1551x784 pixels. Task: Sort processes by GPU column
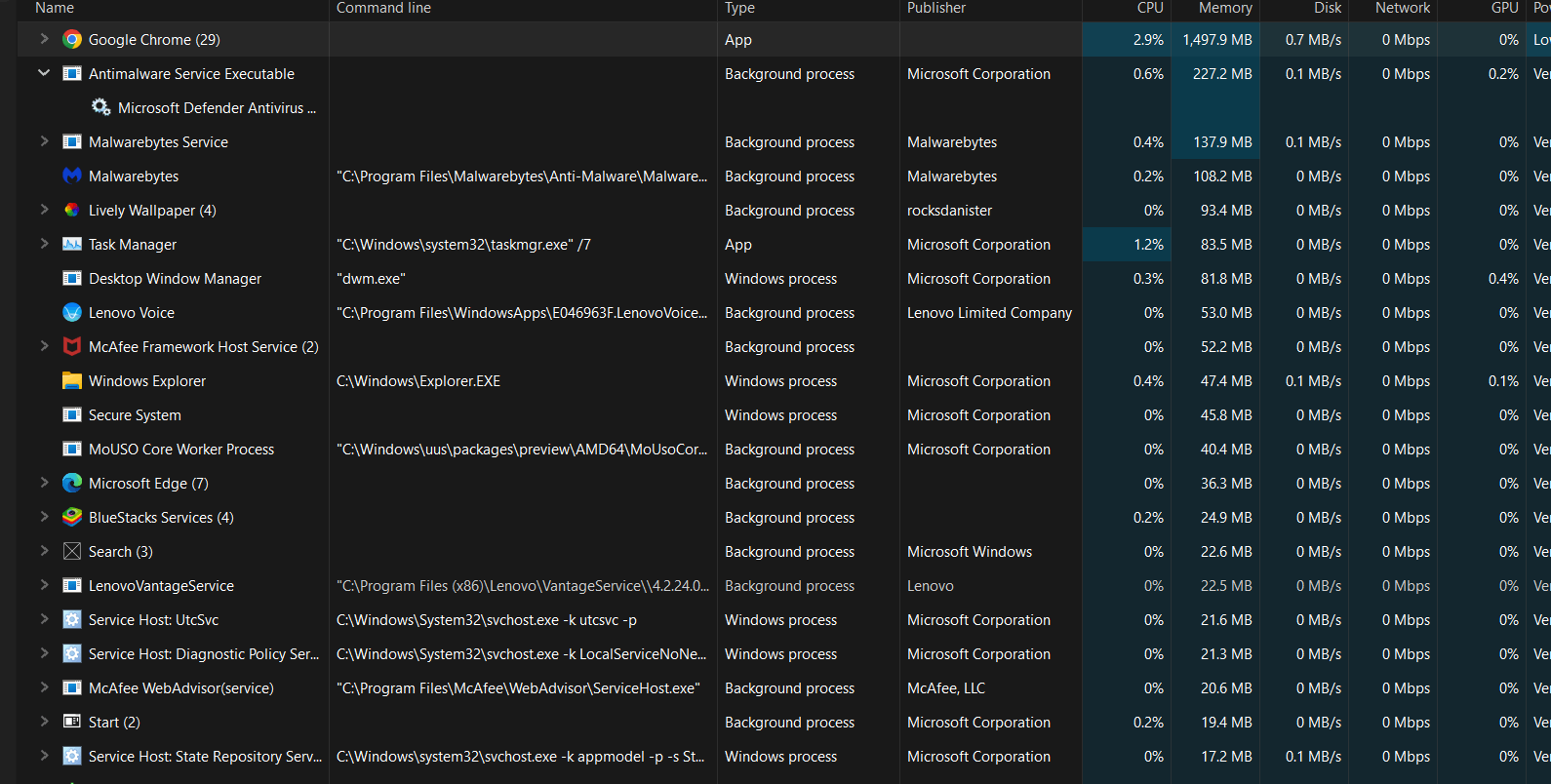click(x=1505, y=8)
